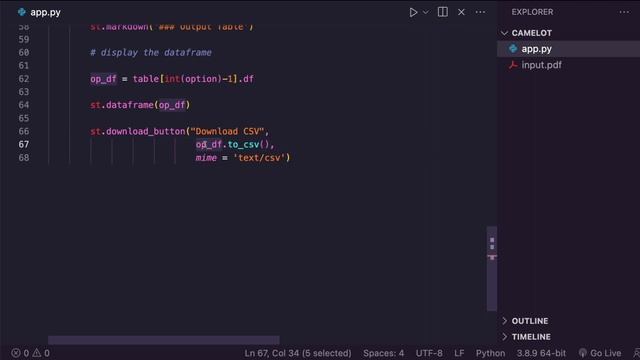Click the 'text/csv' string on line 68
The width and height of the screenshot is (640, 360).
(259, 158)
